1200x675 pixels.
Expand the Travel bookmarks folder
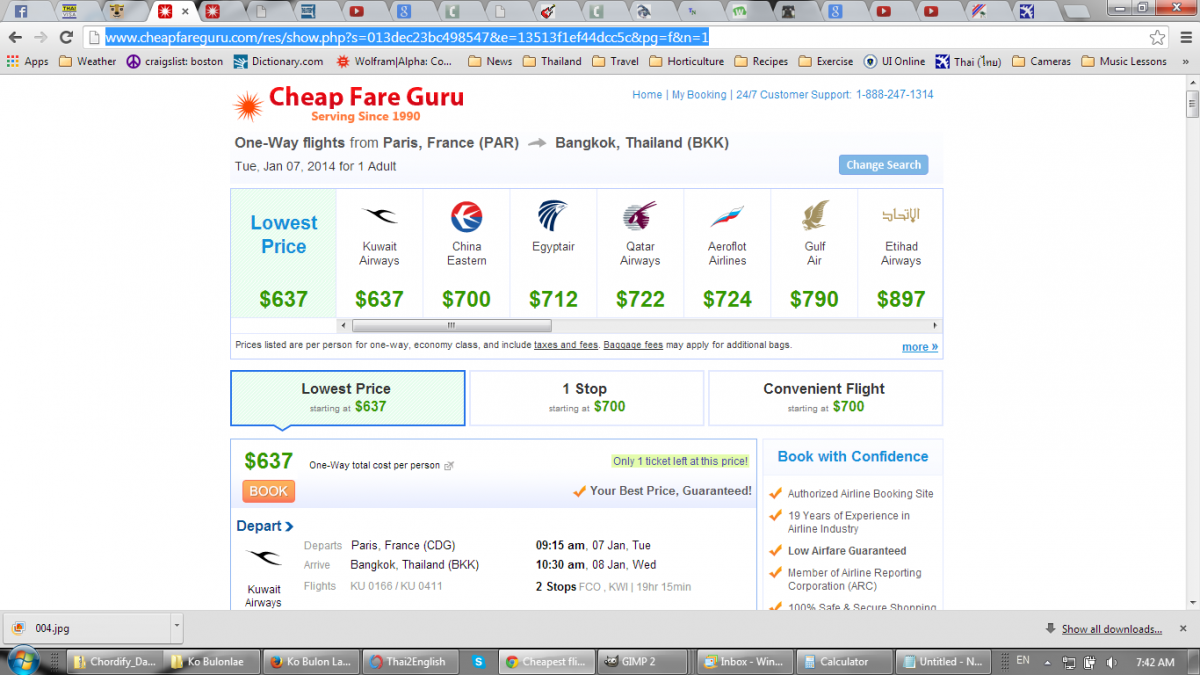[x=615, y=61]
